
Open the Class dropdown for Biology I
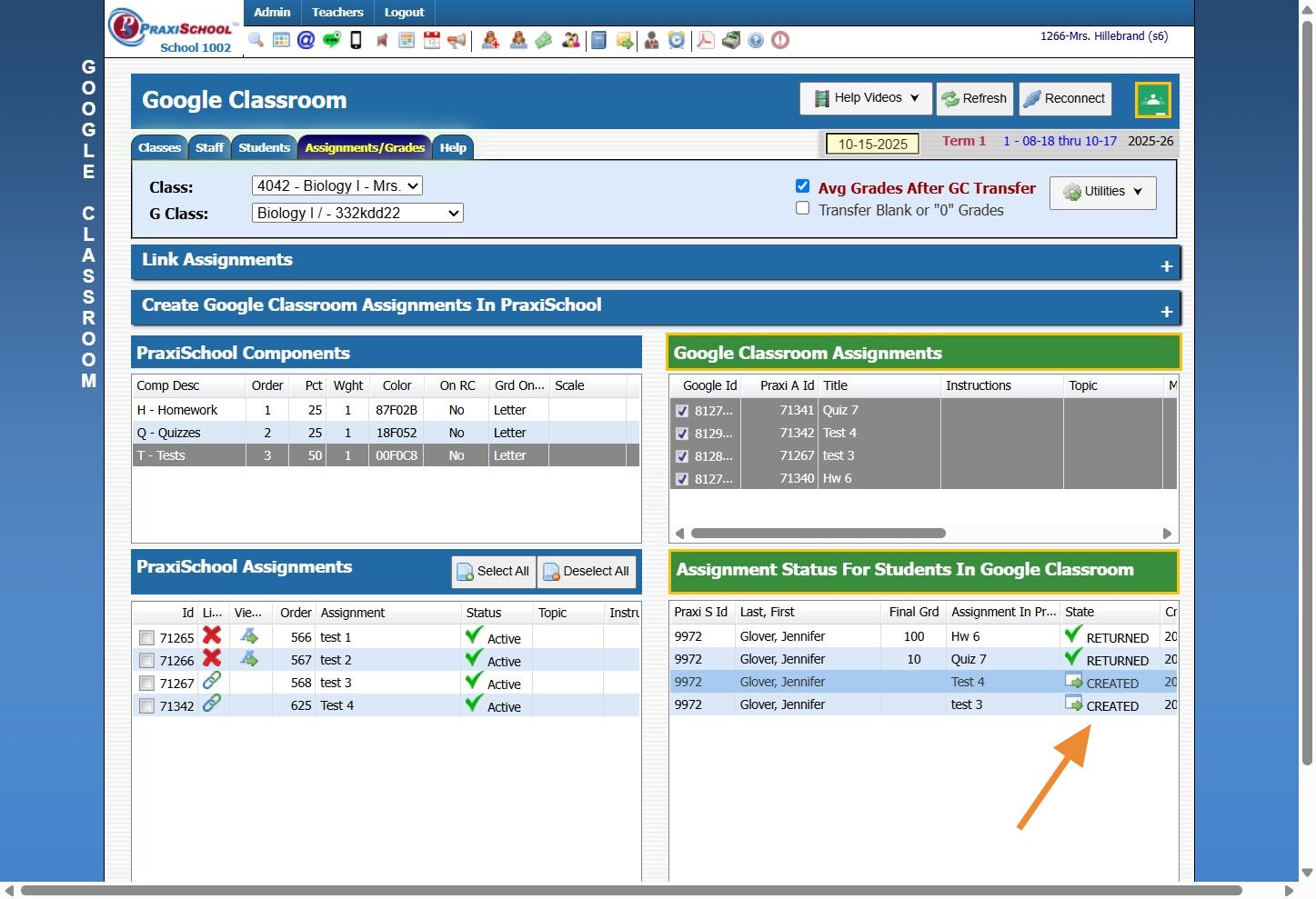click(x=337, y=186)
